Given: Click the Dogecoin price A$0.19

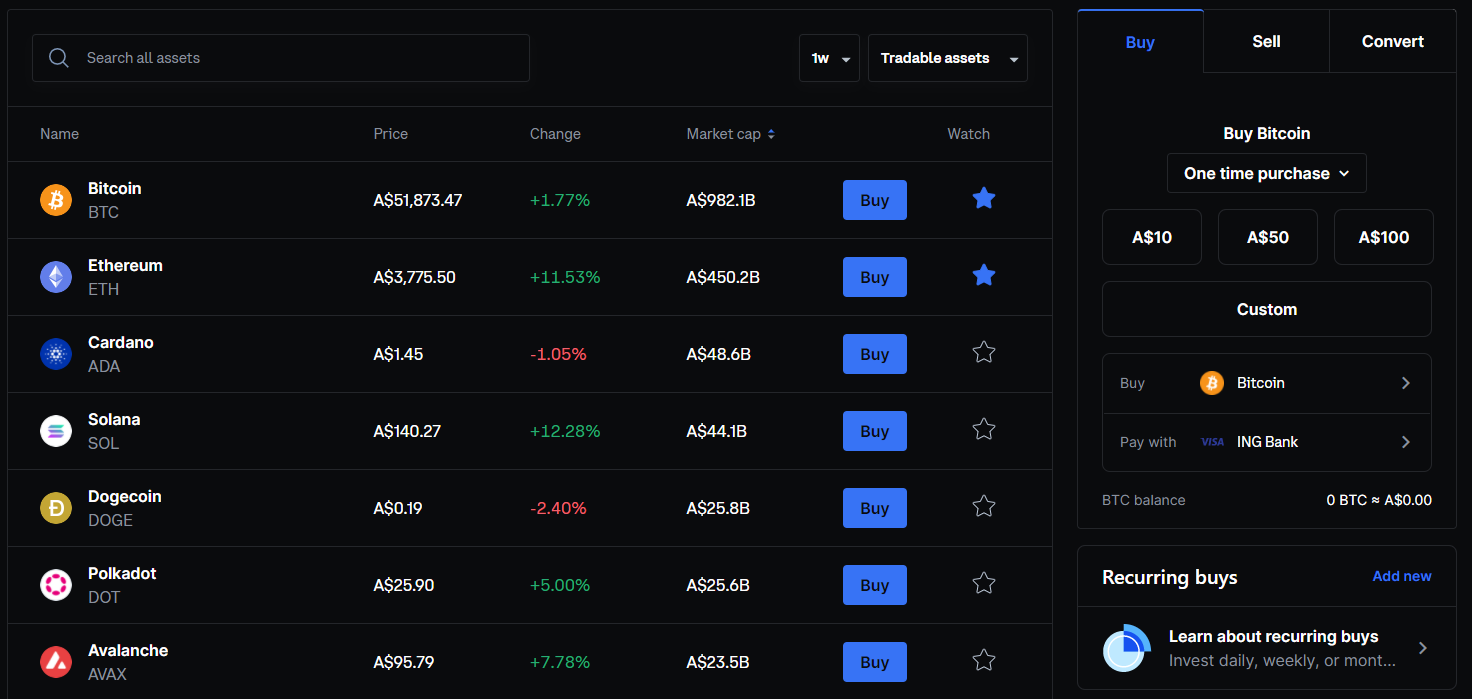Looking at the screenshot, I should (398, 508).
